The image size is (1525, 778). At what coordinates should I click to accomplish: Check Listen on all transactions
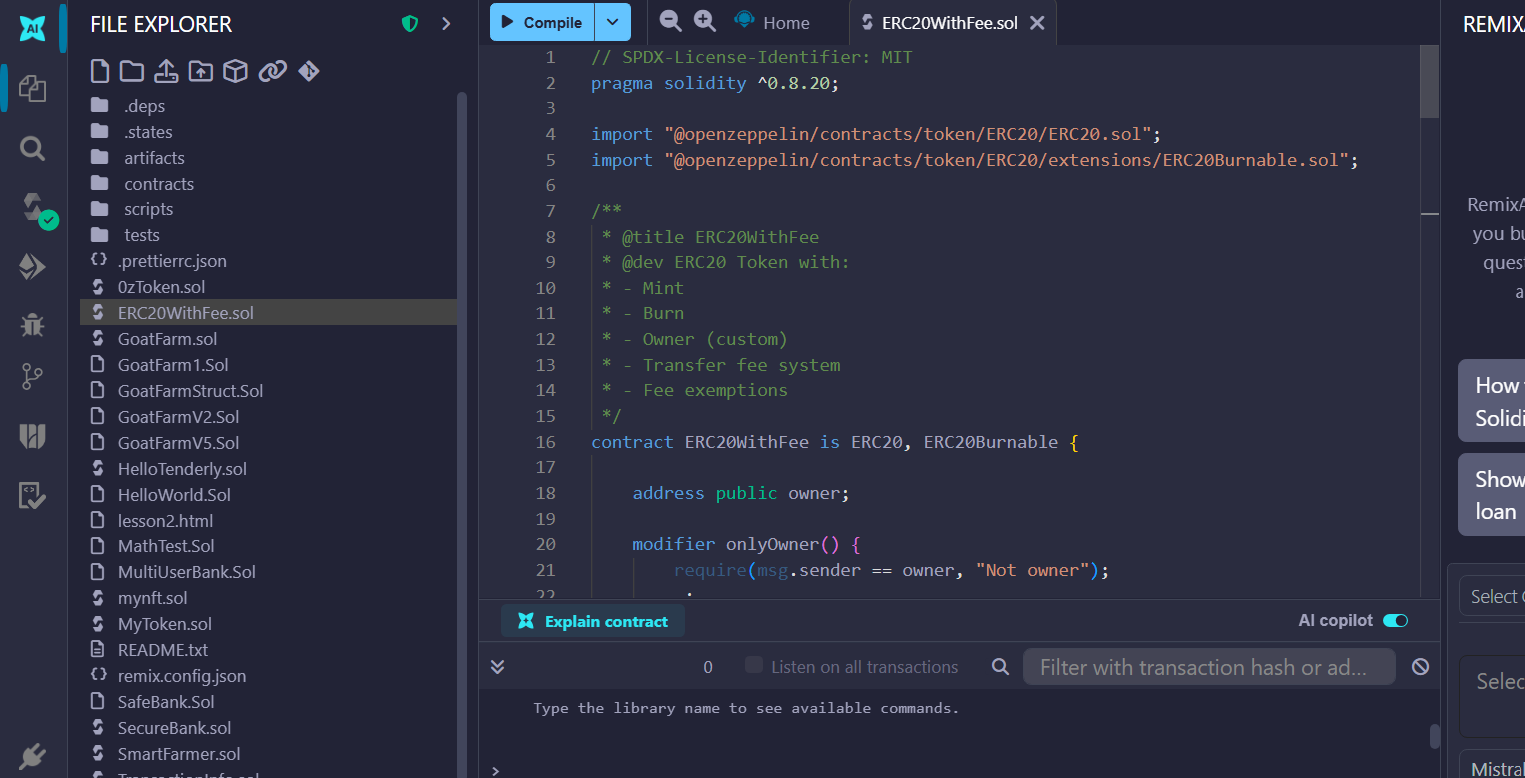pos(754,666)
